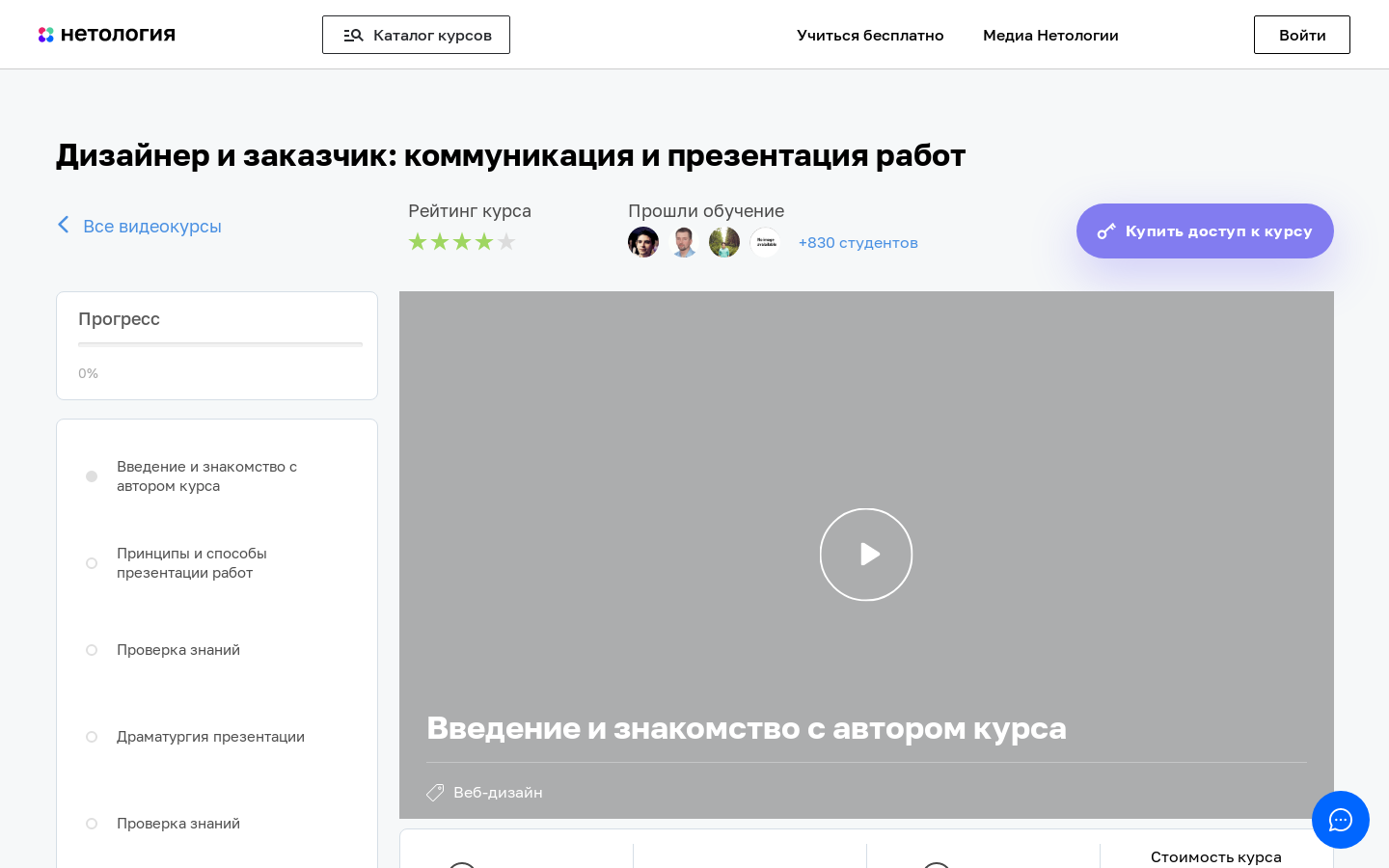This screenshot has height=868, width=1389.
Task: Open the first Проверка знаний lesson
Action: (178, 650)
